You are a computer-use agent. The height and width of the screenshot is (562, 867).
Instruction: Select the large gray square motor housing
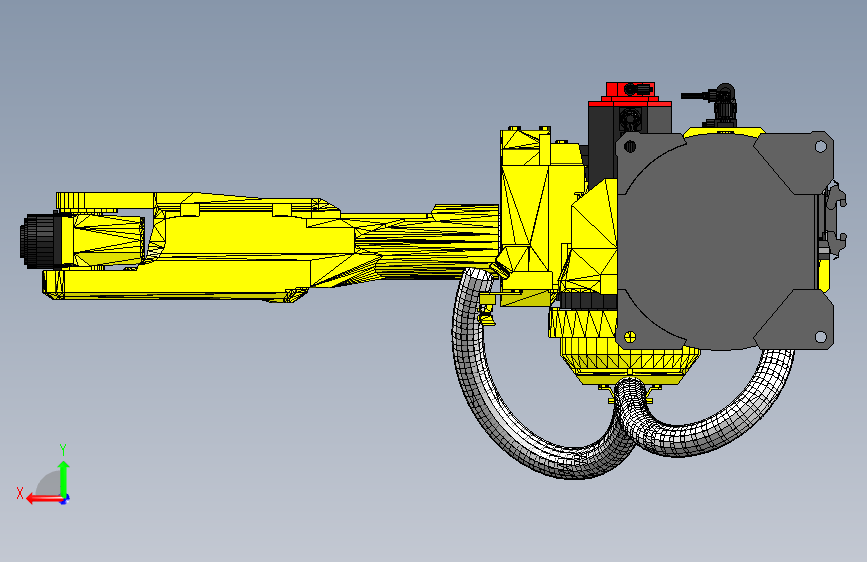(x=725, y=241)
